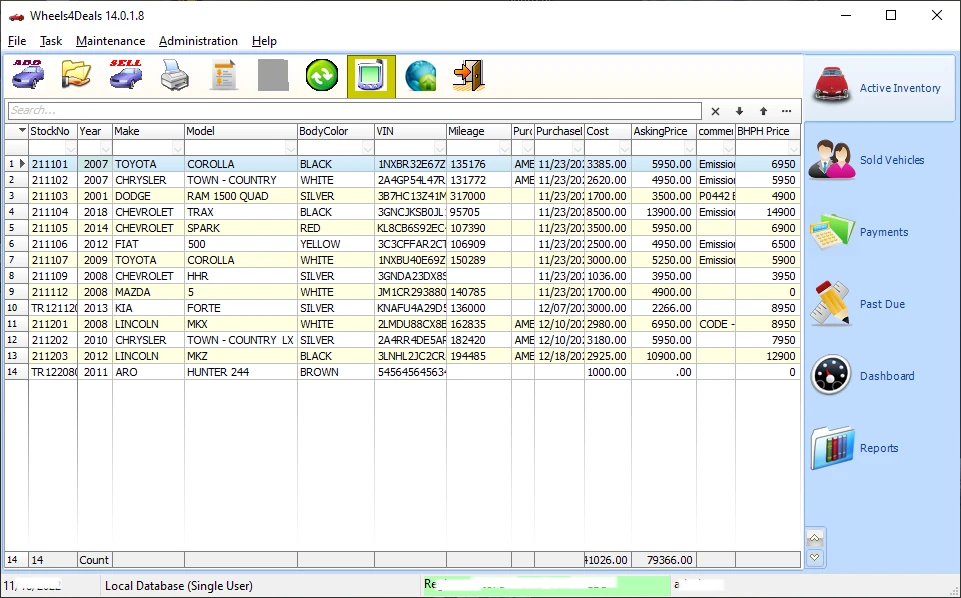Select the YELLOW body color cell
This screenshot has width=961, height=598.
click(336, 244)
